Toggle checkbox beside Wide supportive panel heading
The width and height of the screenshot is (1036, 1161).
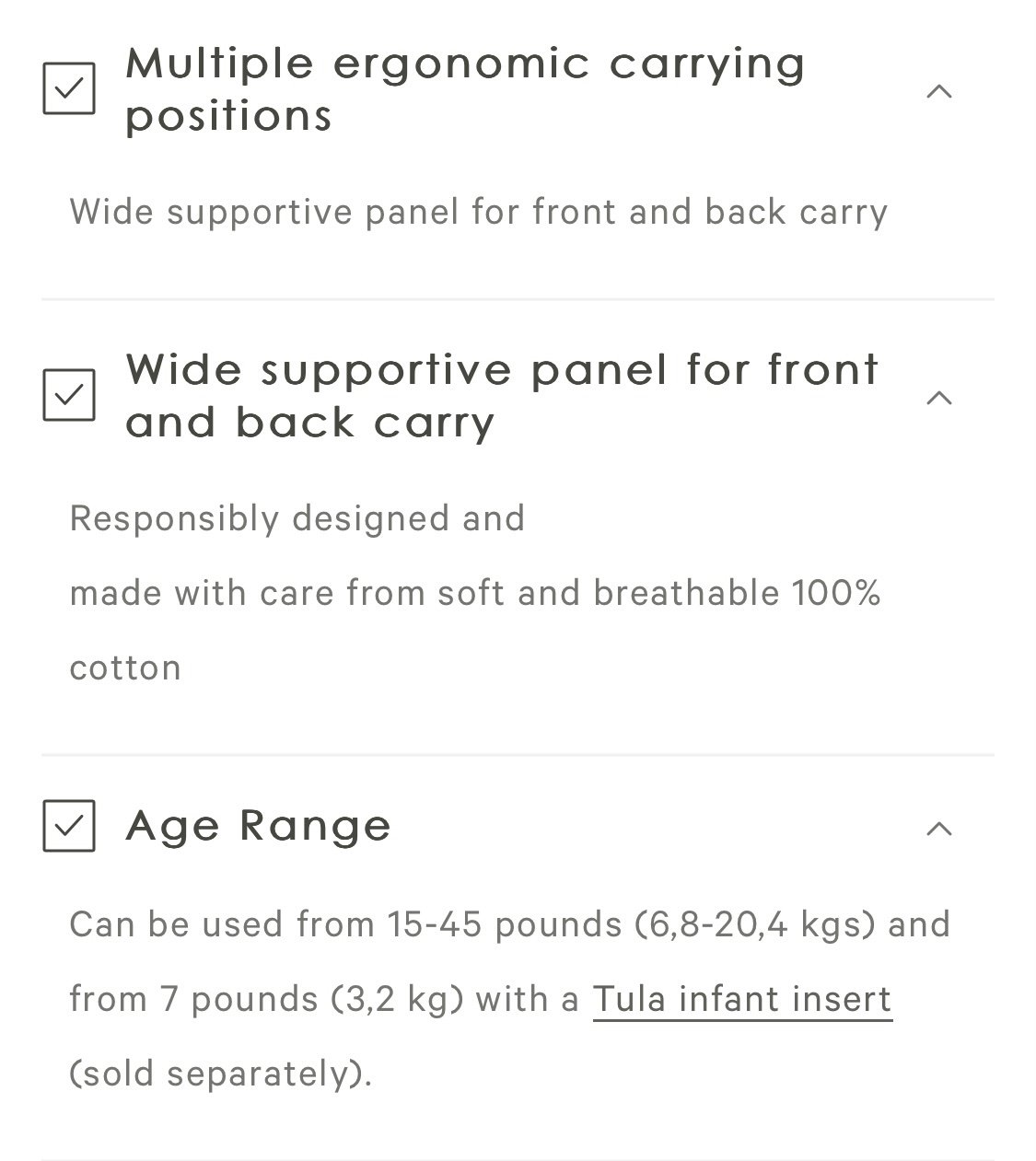(69, 395)
